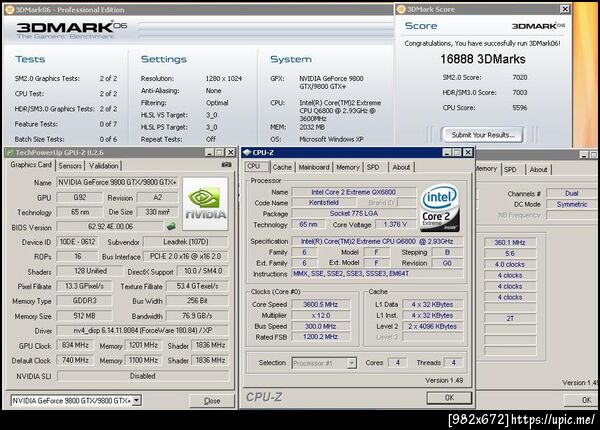
Task: Click the SM2.0 Score value 7020
Action: click(x=520, y=77)
